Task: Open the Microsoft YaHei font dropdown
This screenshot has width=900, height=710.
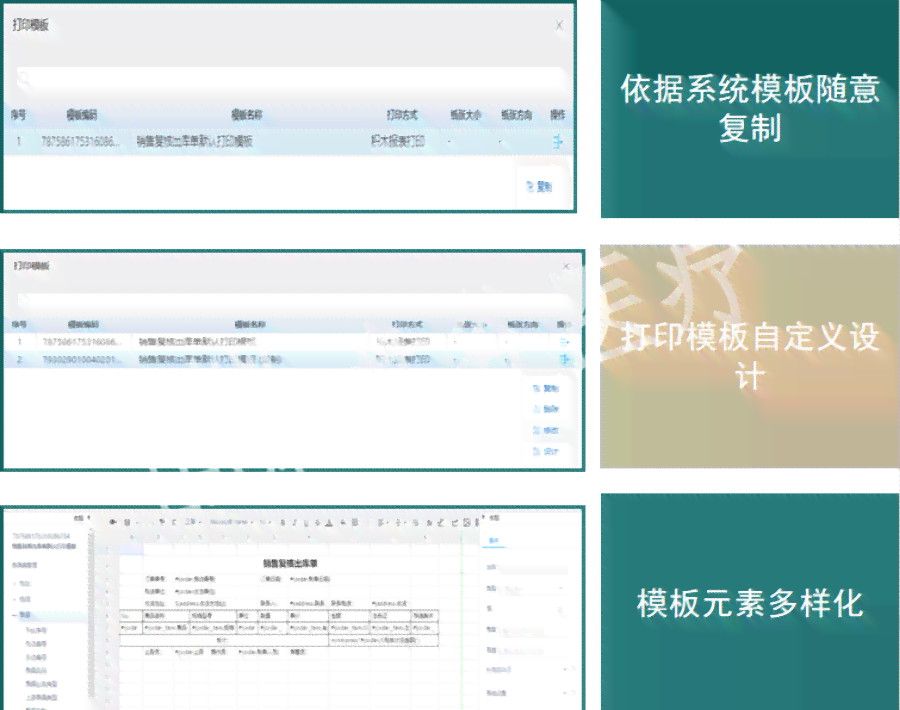Action: (232, 522)
